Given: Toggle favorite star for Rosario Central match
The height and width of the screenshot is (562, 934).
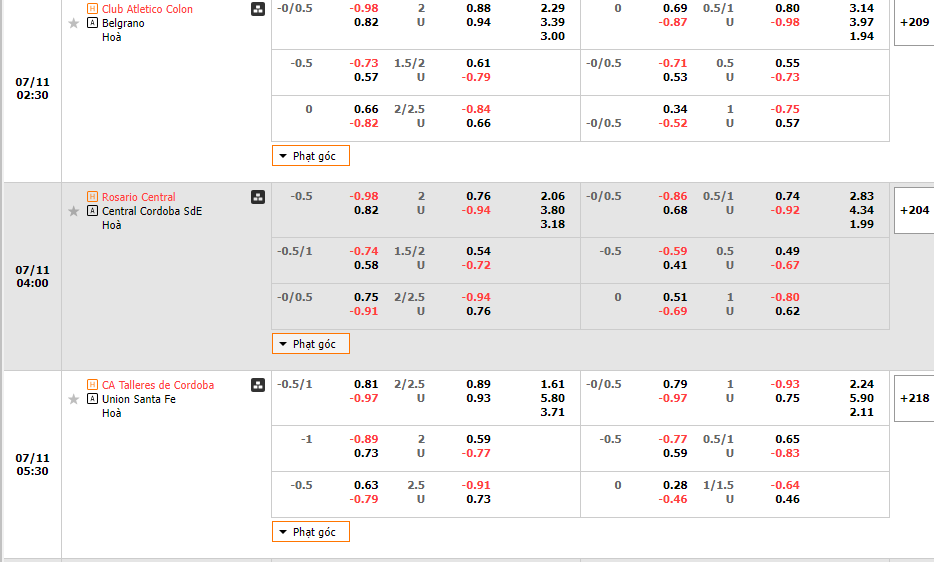Looking at the screenshot, I should pyautogui.click(x=73, y=211).
